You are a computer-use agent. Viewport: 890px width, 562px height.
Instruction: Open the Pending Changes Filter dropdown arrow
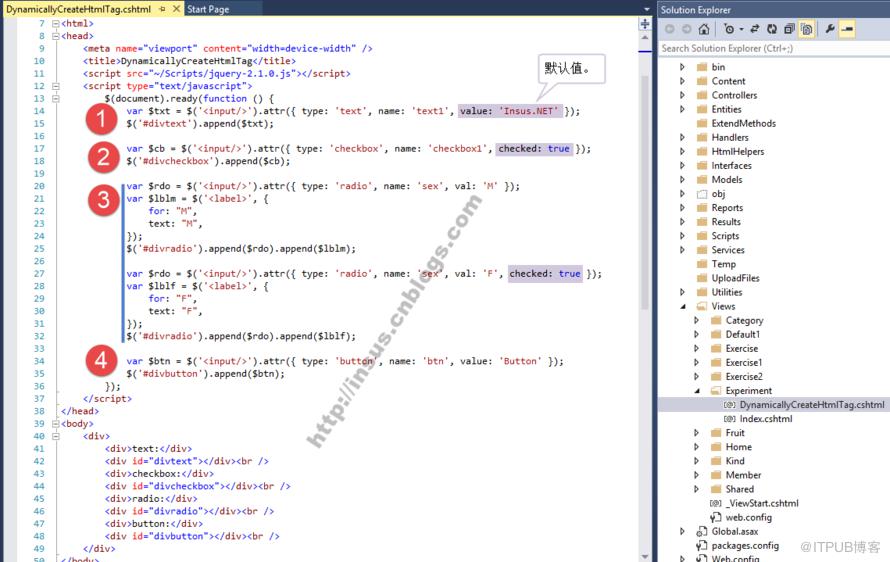741,30
